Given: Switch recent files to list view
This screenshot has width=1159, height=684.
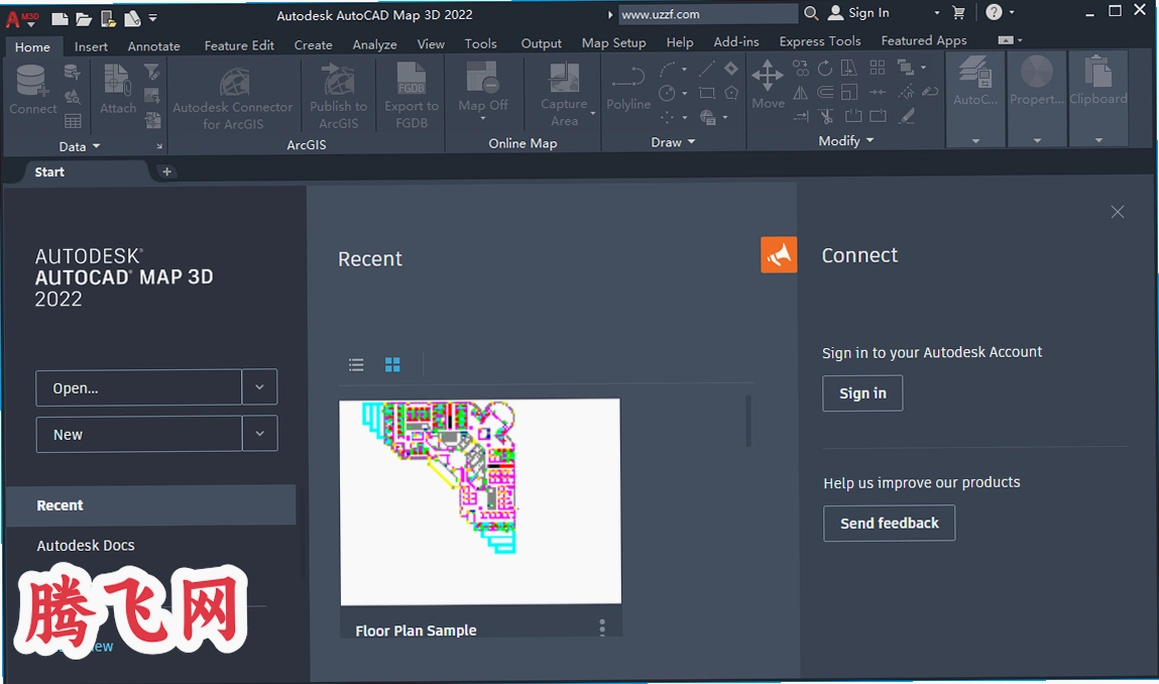Looking at the screenshot, I should 356,365.
